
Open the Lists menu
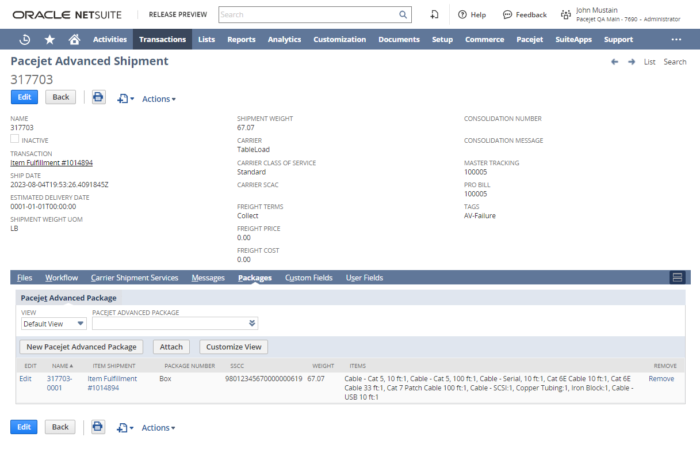click(206, 39)
